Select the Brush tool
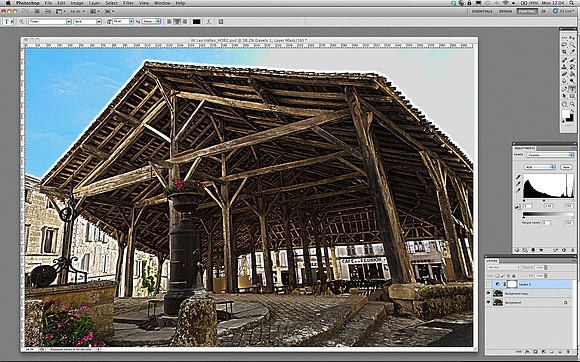The image size is (580, 362). [x=572, y=60]
